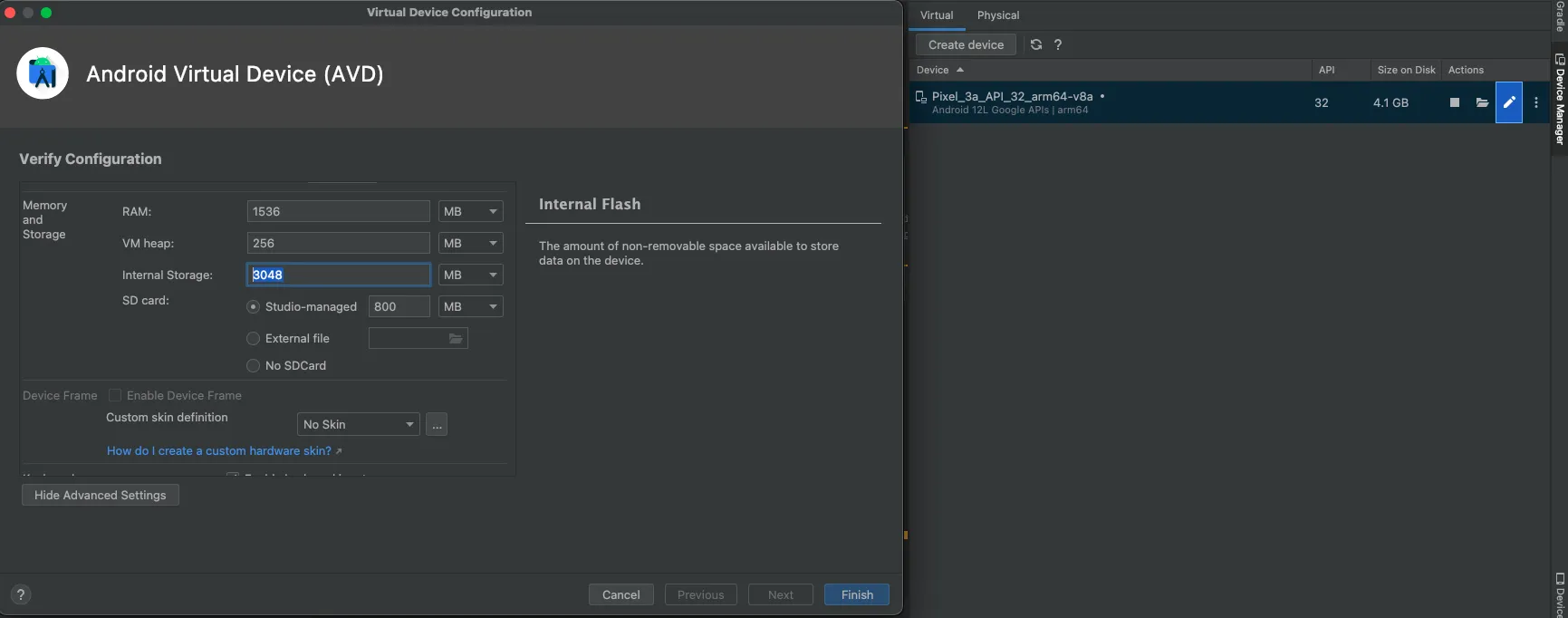
Task: Select the External file radio button
Action: point(254,339)
